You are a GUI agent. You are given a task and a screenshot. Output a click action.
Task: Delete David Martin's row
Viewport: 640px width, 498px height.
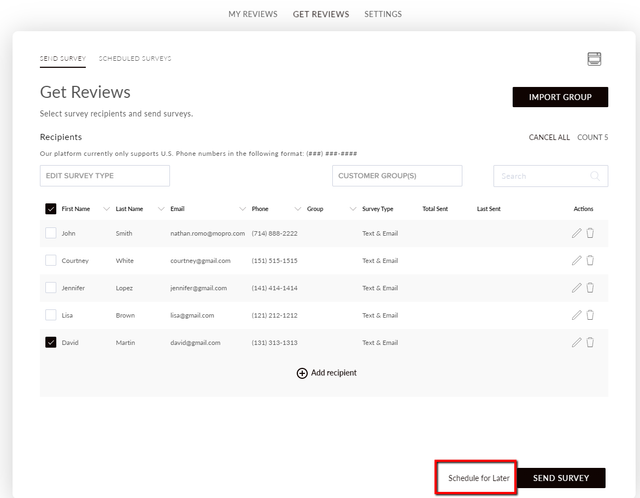(590, 342)
